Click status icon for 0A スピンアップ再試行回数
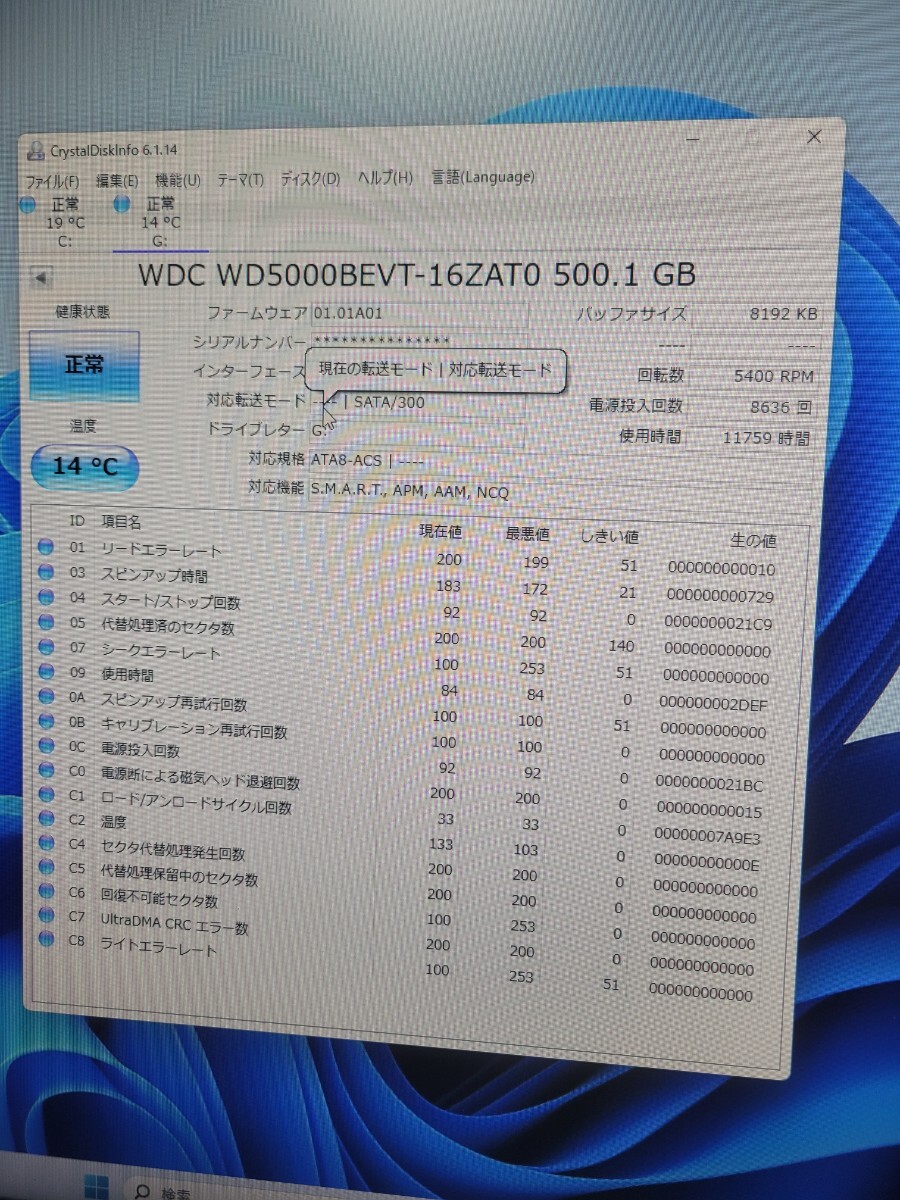The width and height of the screenshot is (900, 1200). (x=45, y=696)
